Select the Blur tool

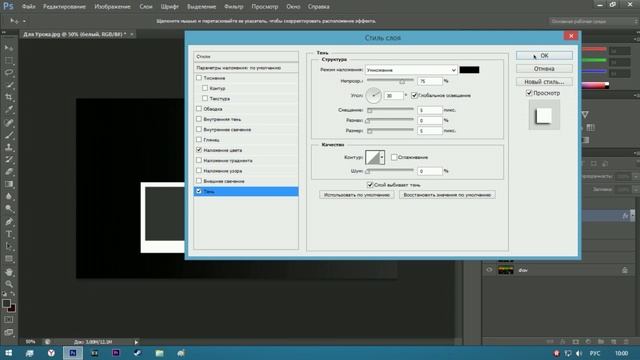click(x=9, y=196)
